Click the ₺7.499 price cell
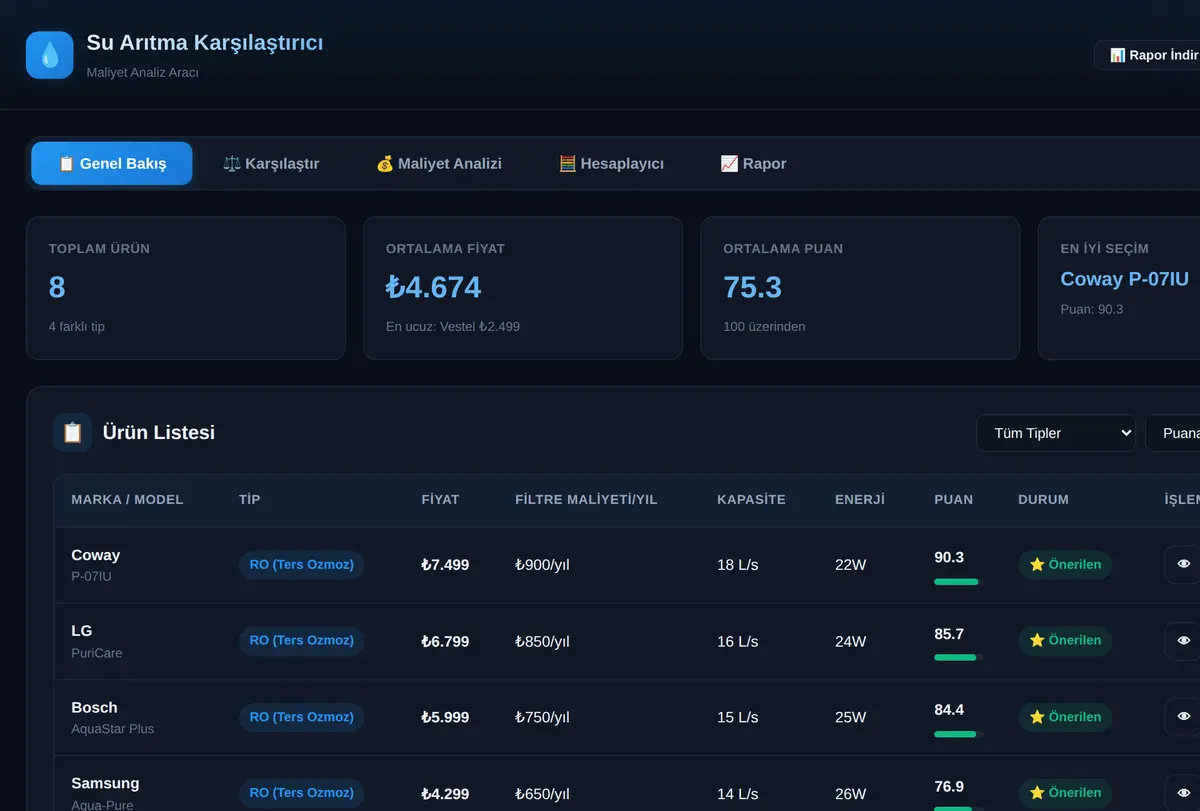Image resolution: width=1200 pixels, height=811 pixels. point(445,565)
